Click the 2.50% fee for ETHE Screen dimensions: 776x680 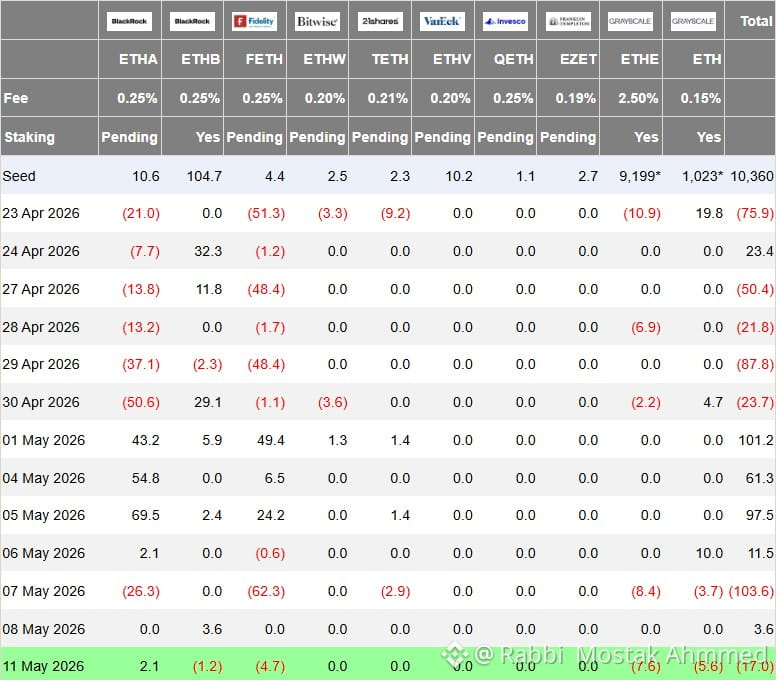[x=638, y=98]
